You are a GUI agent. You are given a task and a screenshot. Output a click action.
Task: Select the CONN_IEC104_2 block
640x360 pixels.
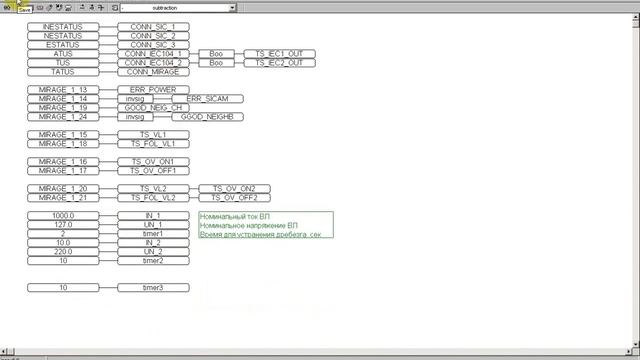[x=153, y=63]
